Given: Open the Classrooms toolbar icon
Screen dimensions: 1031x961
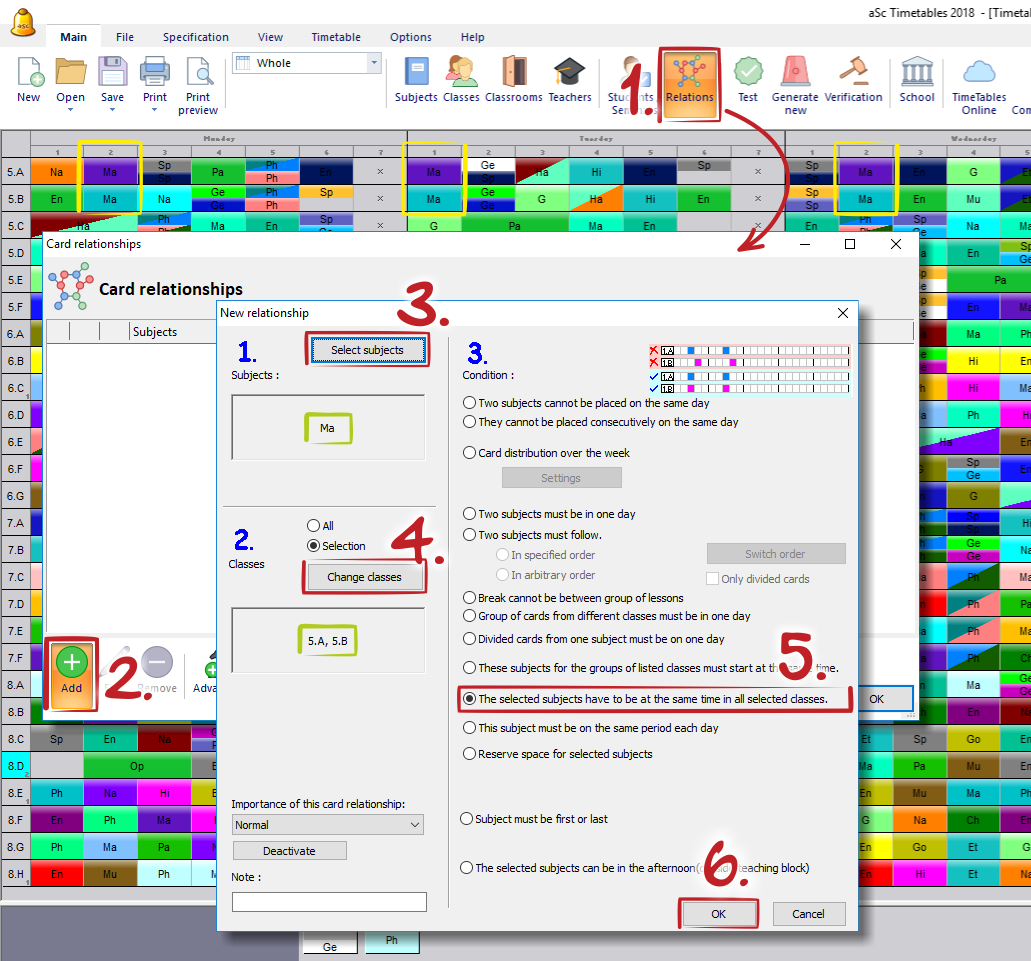Looking at the screenshot, I should click(513, 80).
